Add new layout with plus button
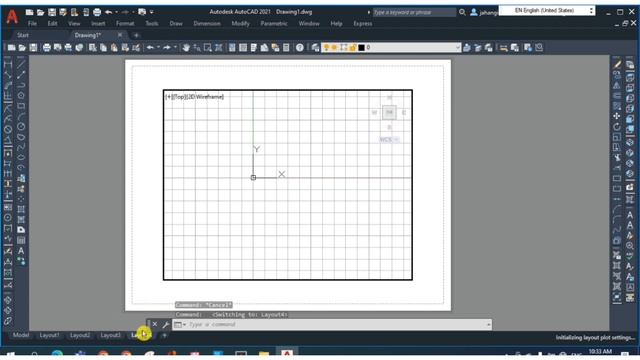 pos(164,336)
